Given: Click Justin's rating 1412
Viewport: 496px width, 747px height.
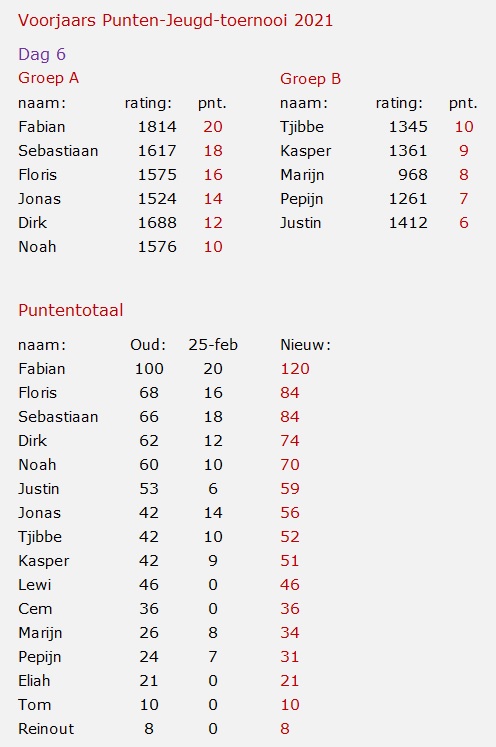Looking at the screenshot, I should pyautogui.click(x=408, y=222).
